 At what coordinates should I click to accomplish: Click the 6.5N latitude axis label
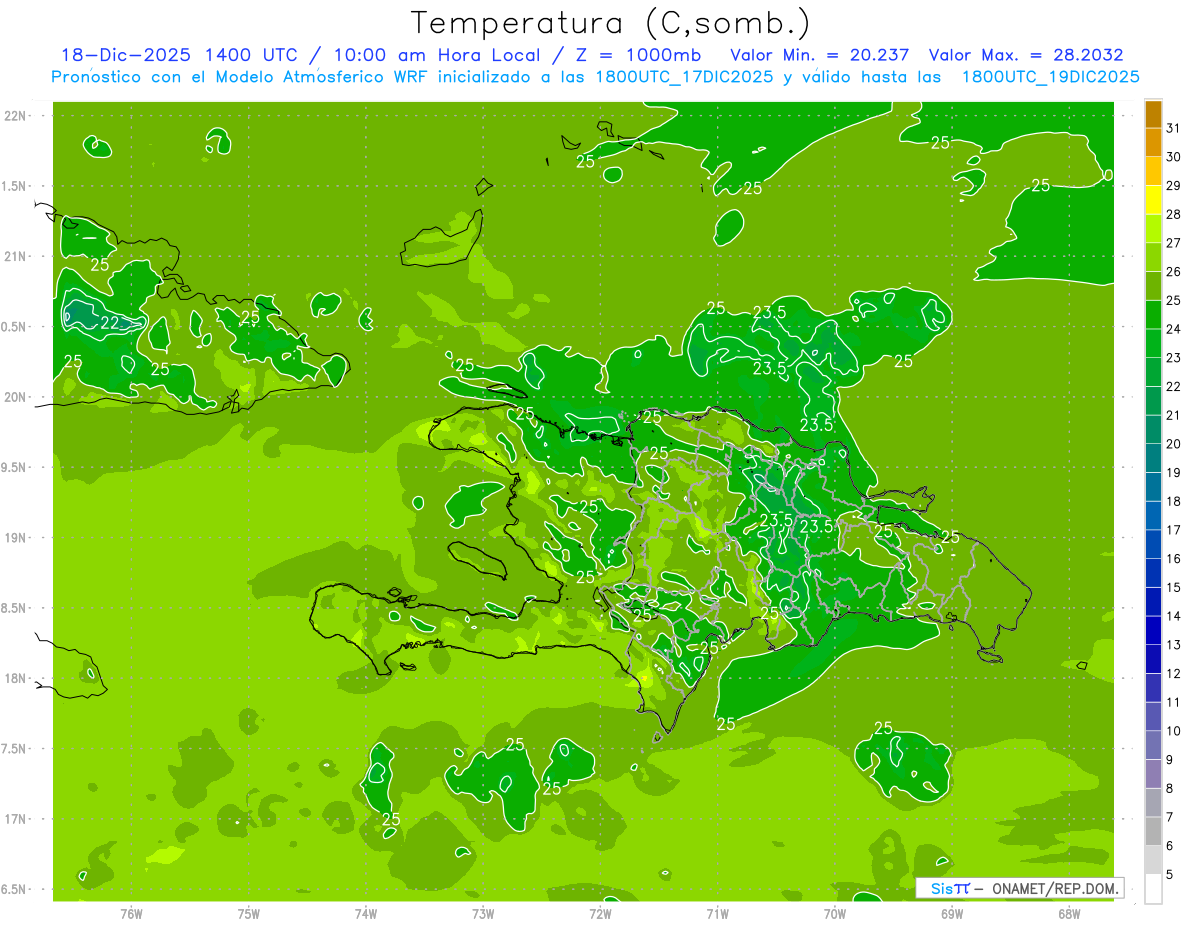click(15, 889)
